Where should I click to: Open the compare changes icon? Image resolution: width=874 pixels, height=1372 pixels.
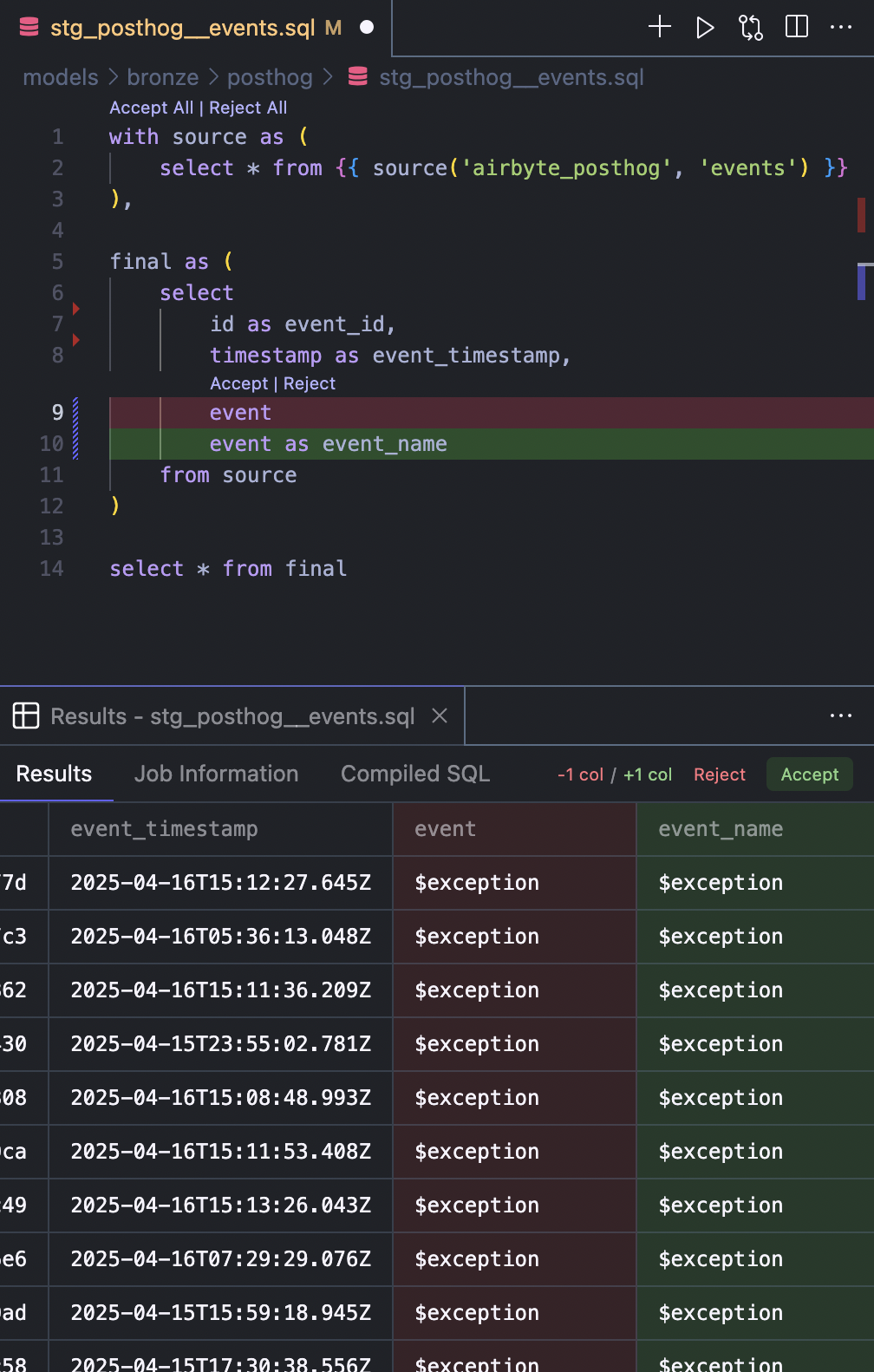(751, 28)
